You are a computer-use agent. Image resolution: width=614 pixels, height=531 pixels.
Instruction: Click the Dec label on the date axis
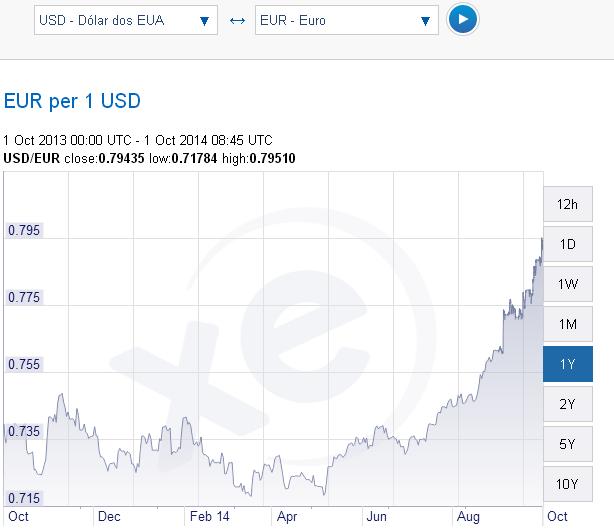[x=109, y=517]
